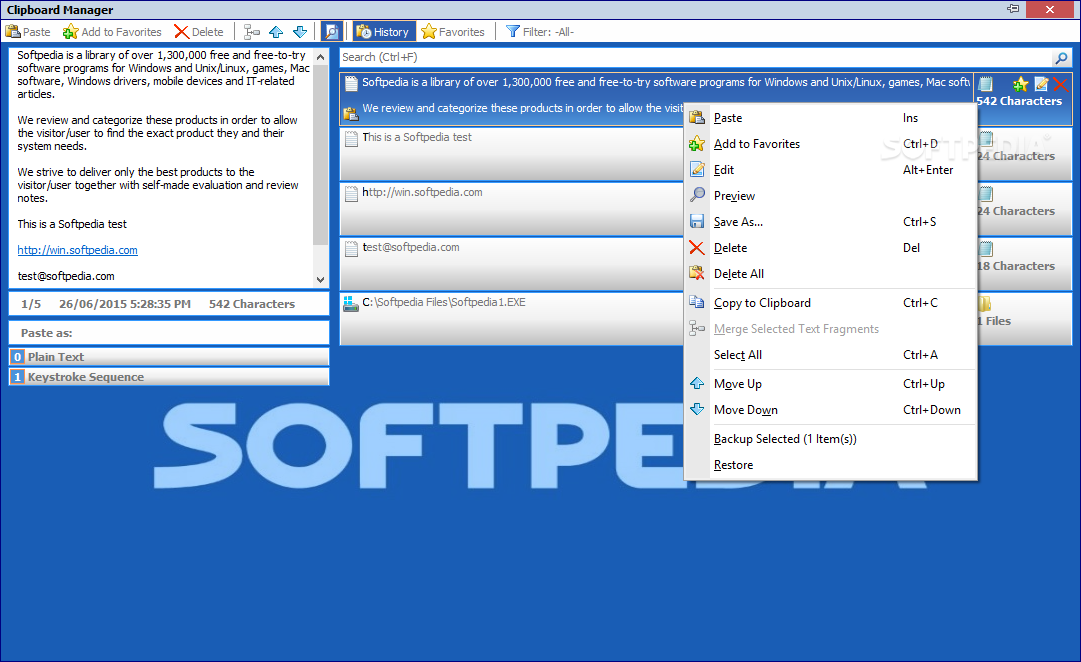Click the pin button in the title bar
Image resolution: width=1081 pixels, height=662 pixels.
pos(1013,9)
